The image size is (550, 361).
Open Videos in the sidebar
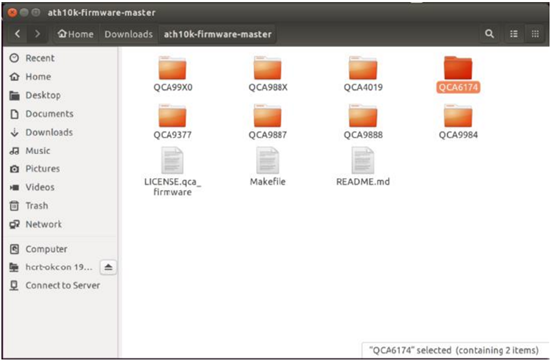point(59,187)
